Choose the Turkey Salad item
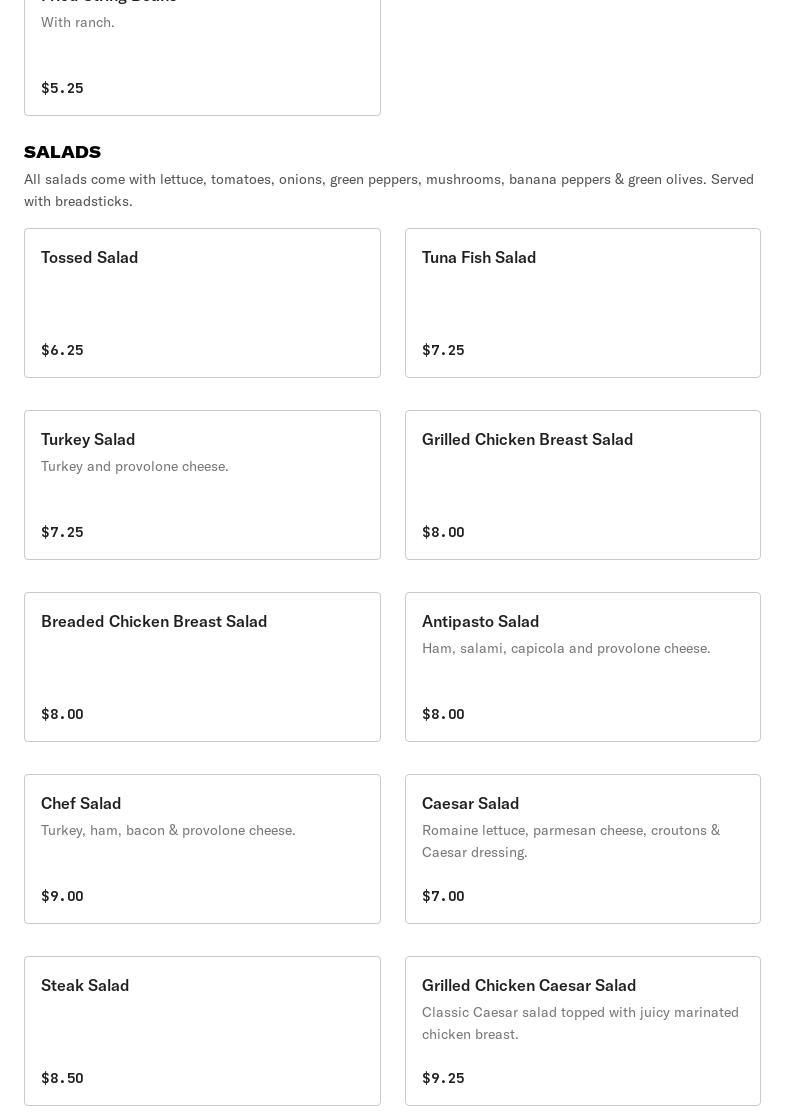This screenshot has width=785, height=1112. 202,485
